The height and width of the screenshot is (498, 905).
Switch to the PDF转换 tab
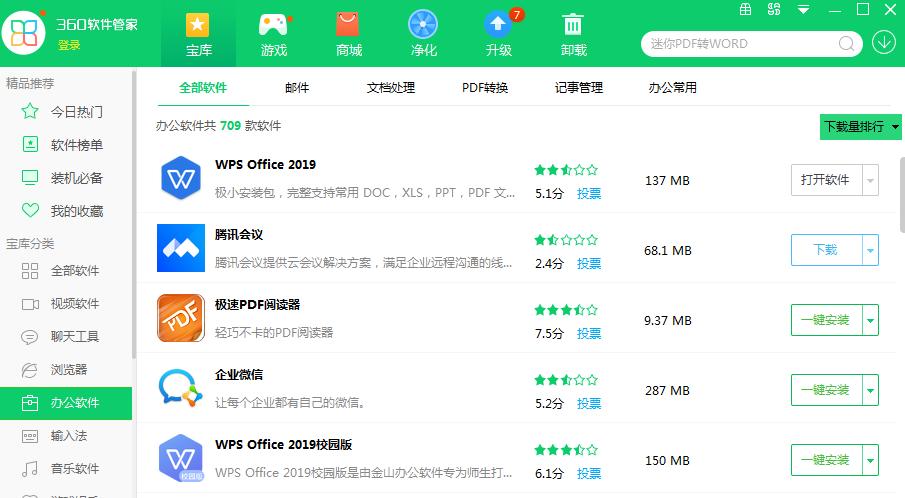(x=485, y=88)
